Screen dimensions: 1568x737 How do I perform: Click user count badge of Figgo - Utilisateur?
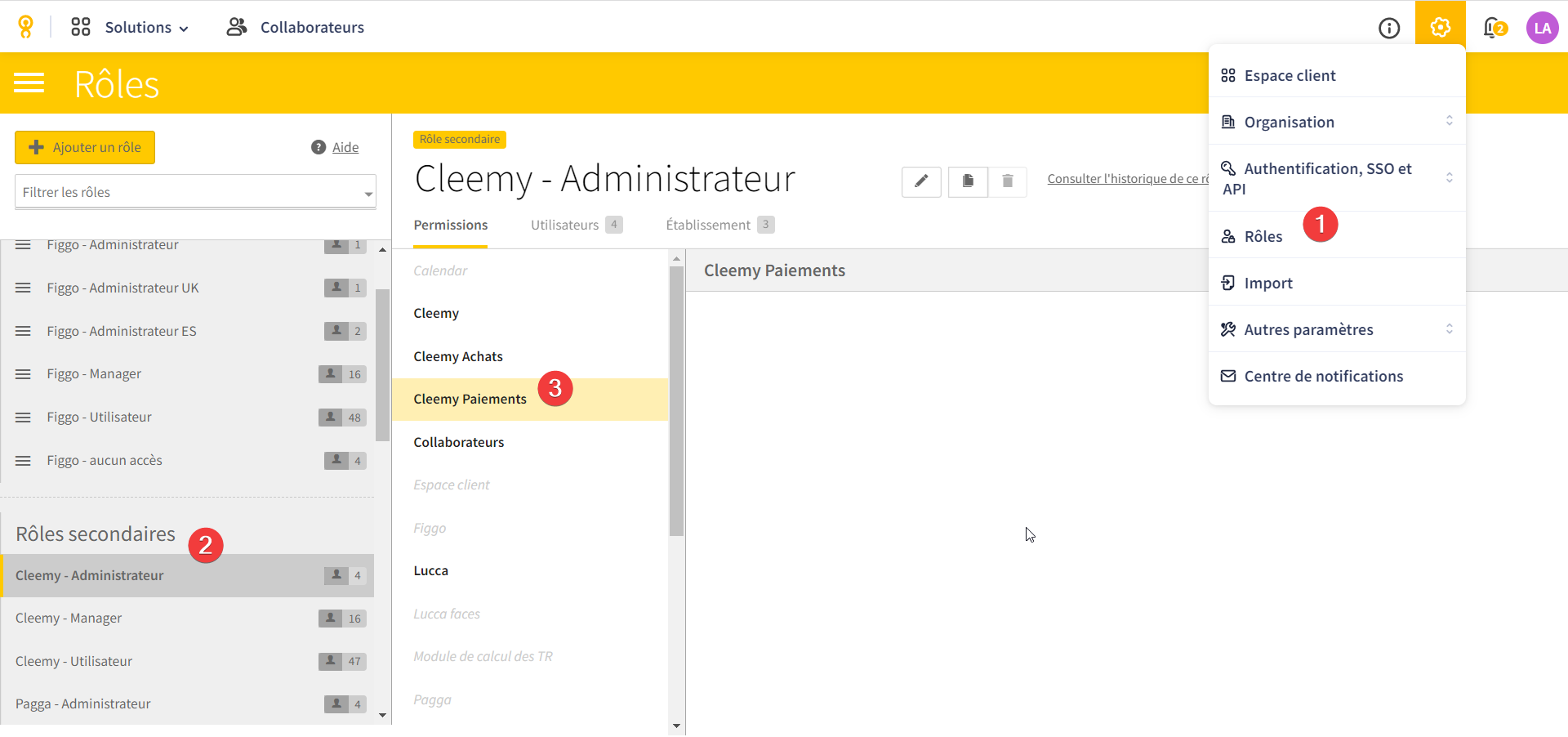pos(342,418)
